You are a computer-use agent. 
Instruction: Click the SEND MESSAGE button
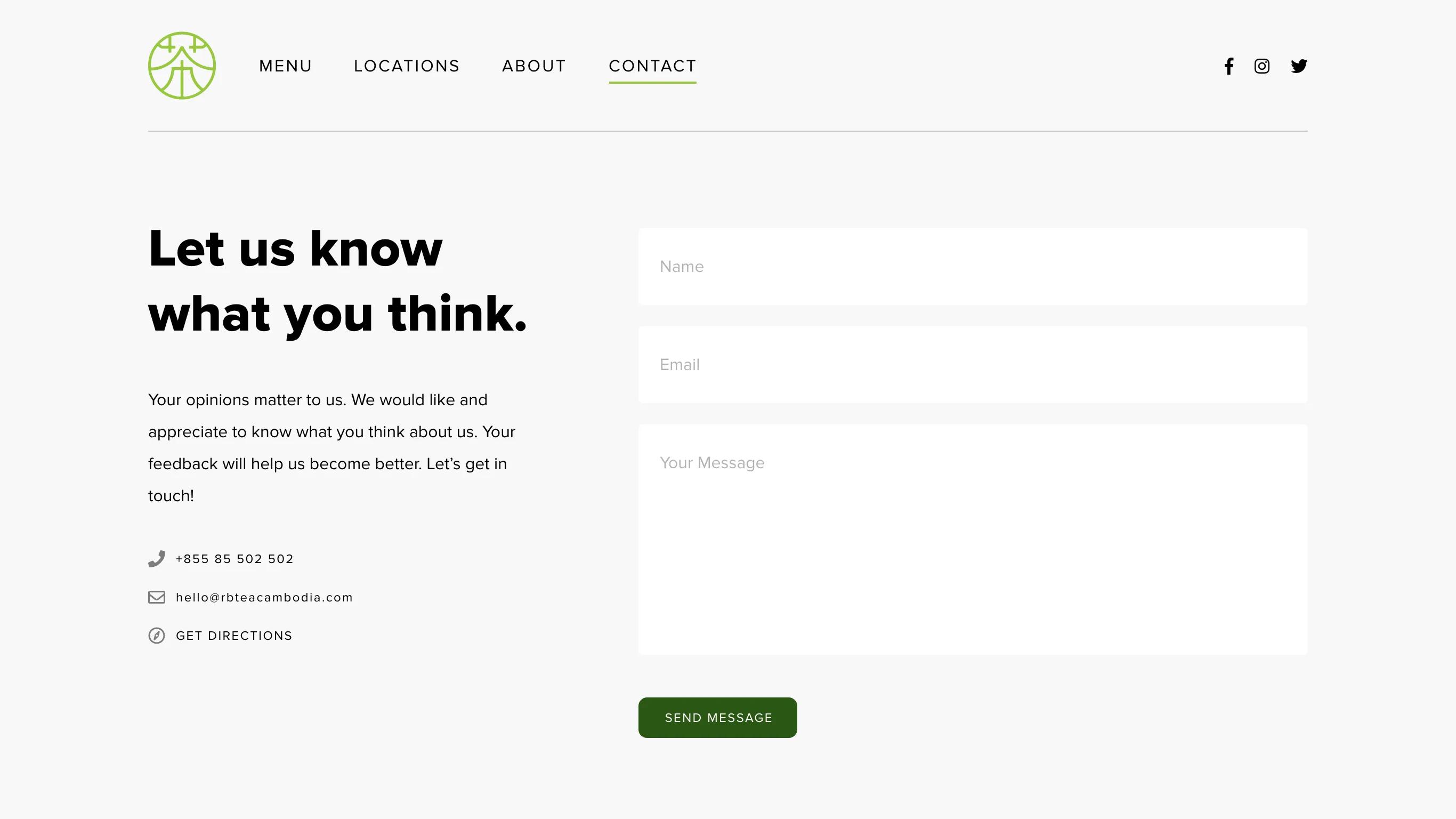(x=718, y=718)
